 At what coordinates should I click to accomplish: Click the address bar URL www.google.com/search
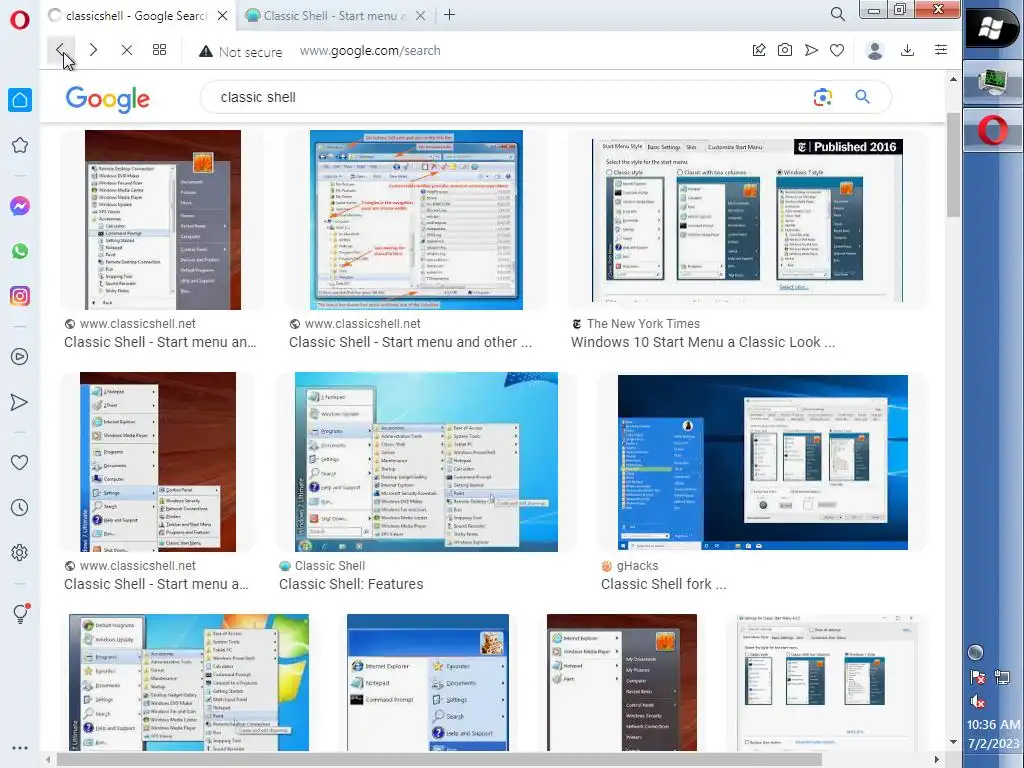point(370,51)
